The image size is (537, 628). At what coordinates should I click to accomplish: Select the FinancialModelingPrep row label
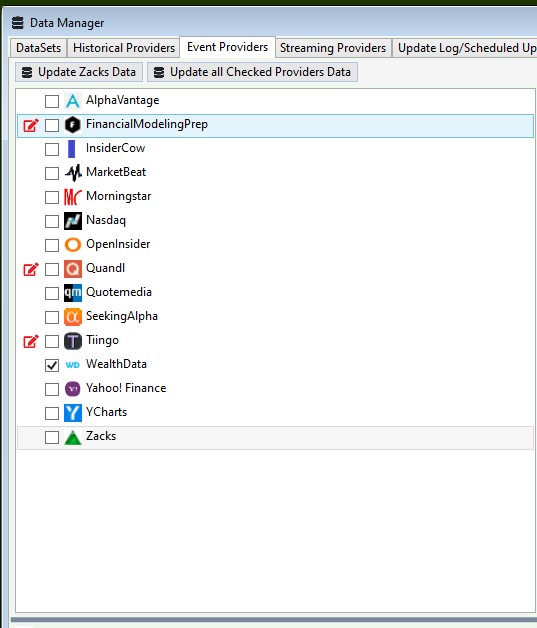(147, 124)
